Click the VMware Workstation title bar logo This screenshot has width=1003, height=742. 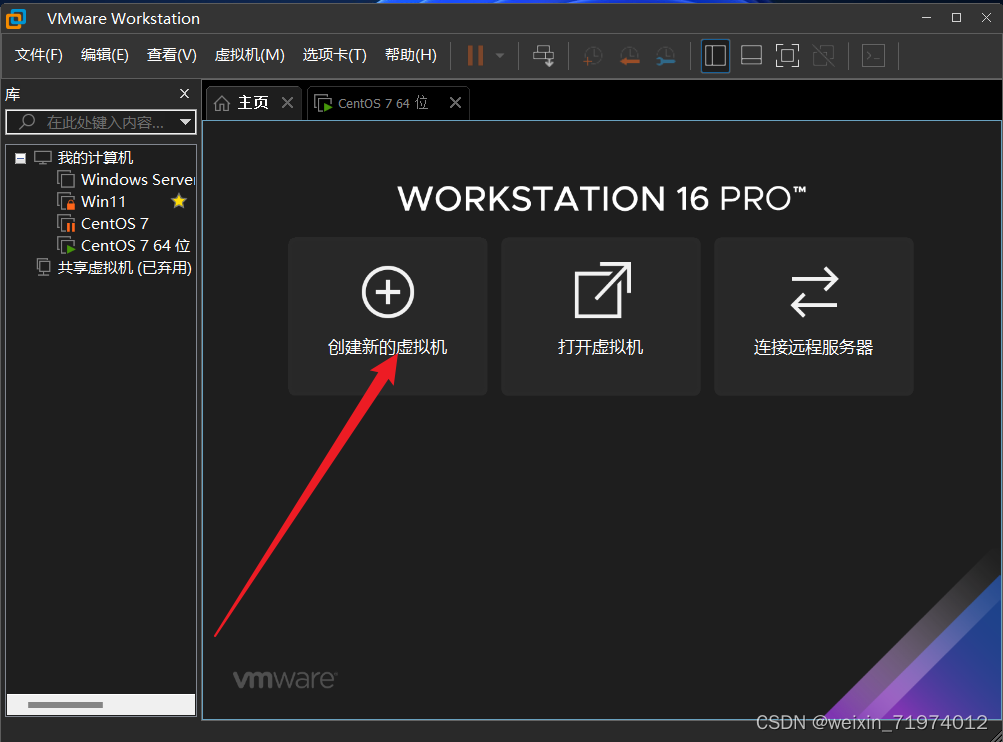(16, 19)
